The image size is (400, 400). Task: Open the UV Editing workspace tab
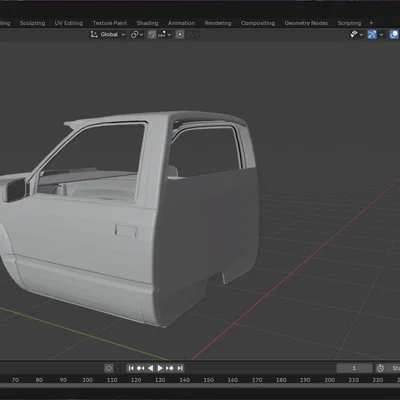(69, 23)
